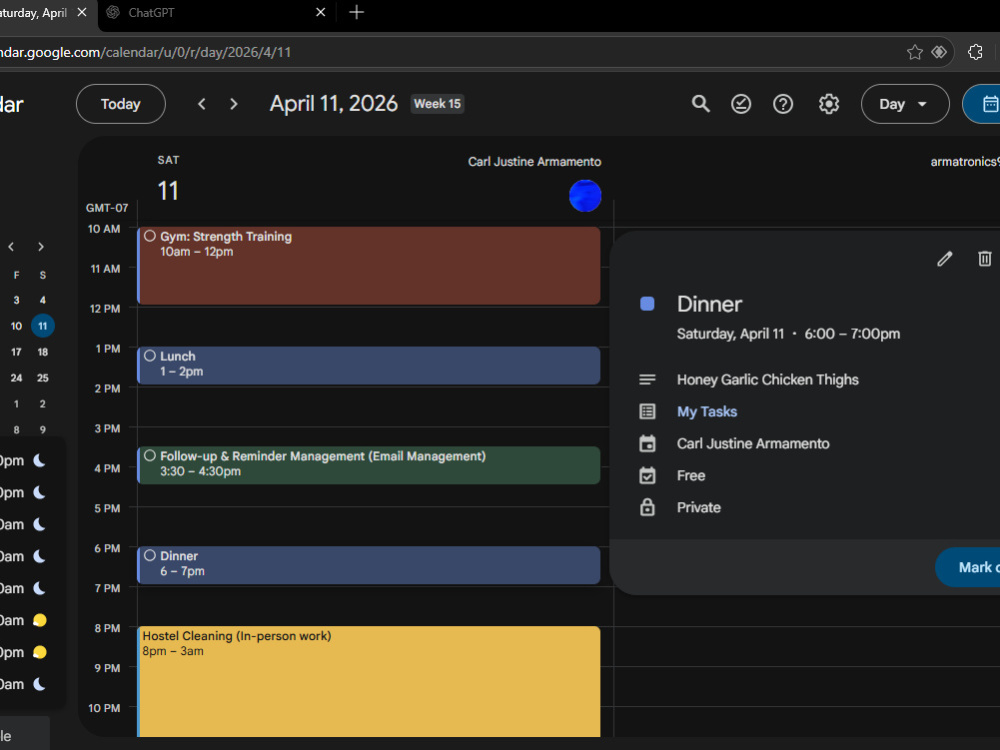
Task: Select day 24 in mini calendar
Action: click(x=16, y=378)
